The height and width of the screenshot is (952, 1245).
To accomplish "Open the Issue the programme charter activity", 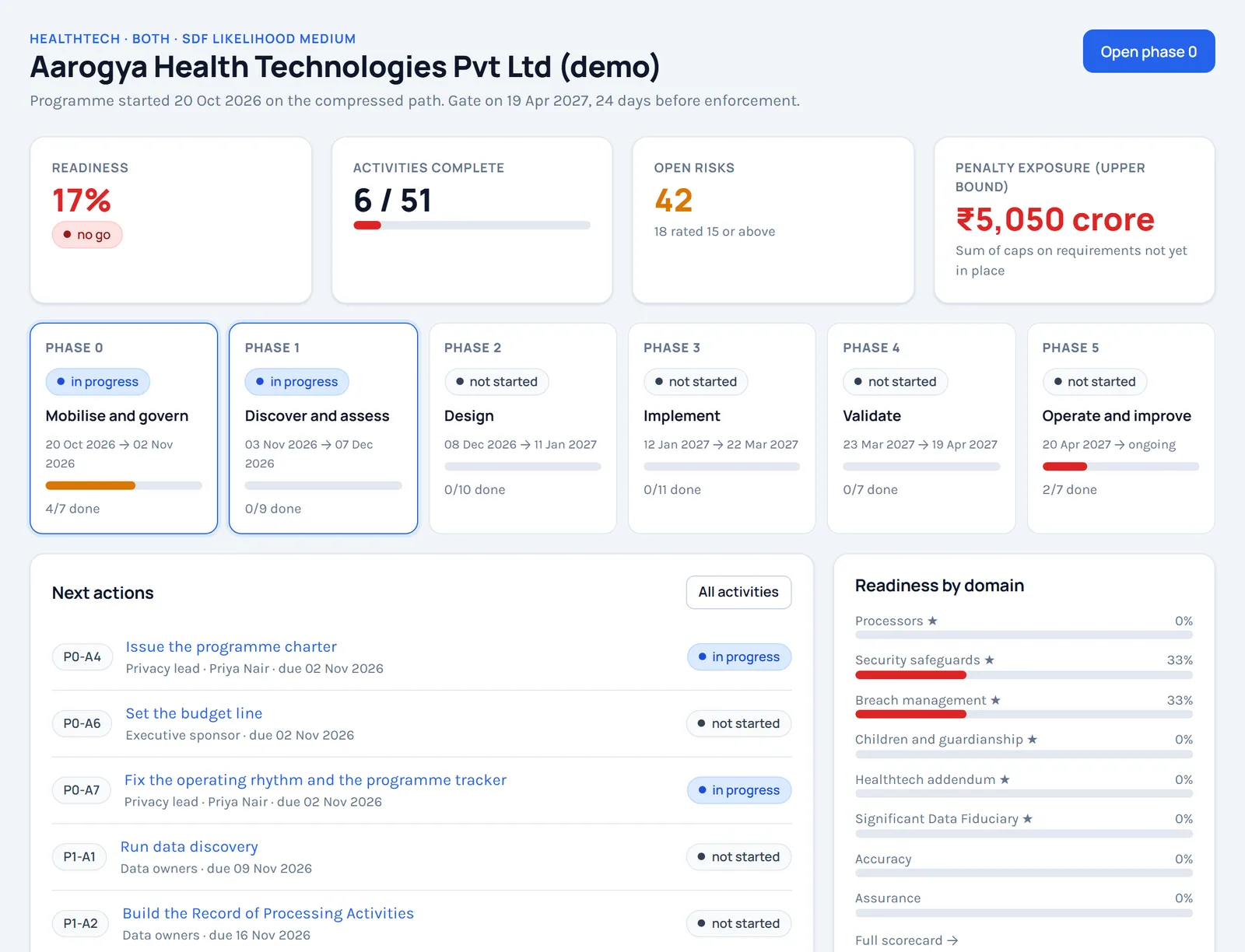I will tap(231, 646).
